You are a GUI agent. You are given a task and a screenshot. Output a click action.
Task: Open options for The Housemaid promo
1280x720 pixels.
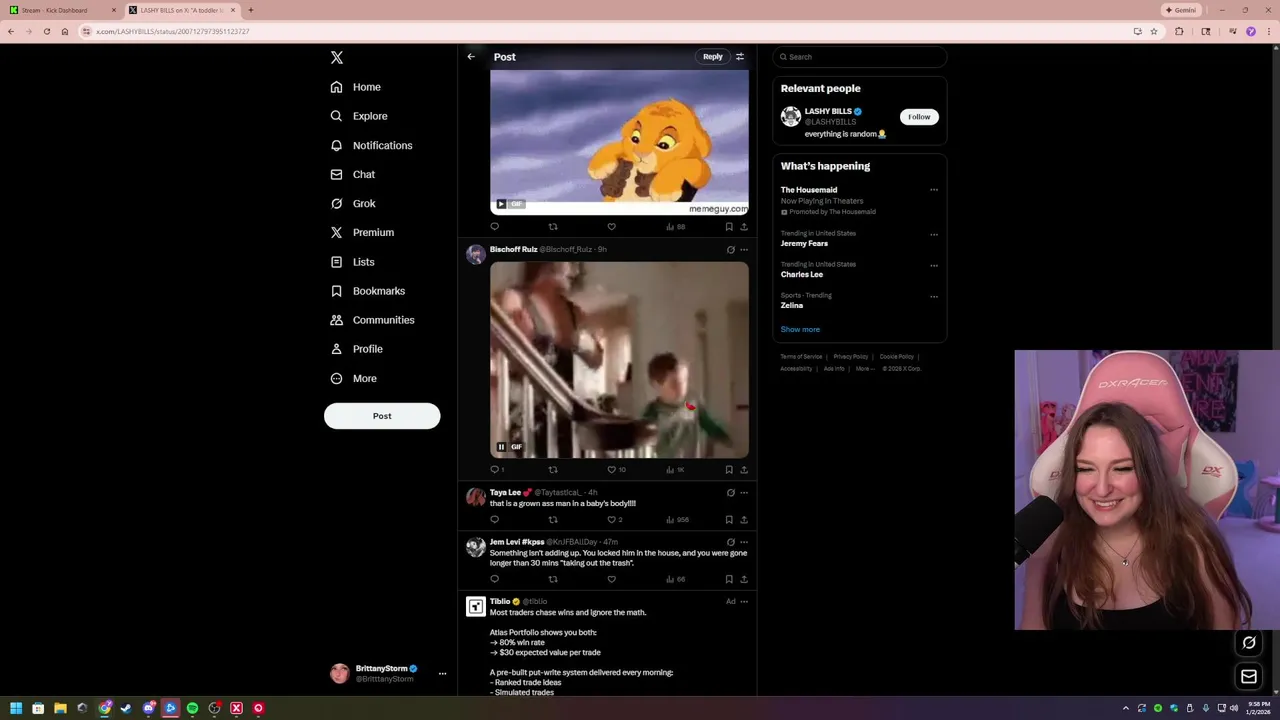[934, 190]
